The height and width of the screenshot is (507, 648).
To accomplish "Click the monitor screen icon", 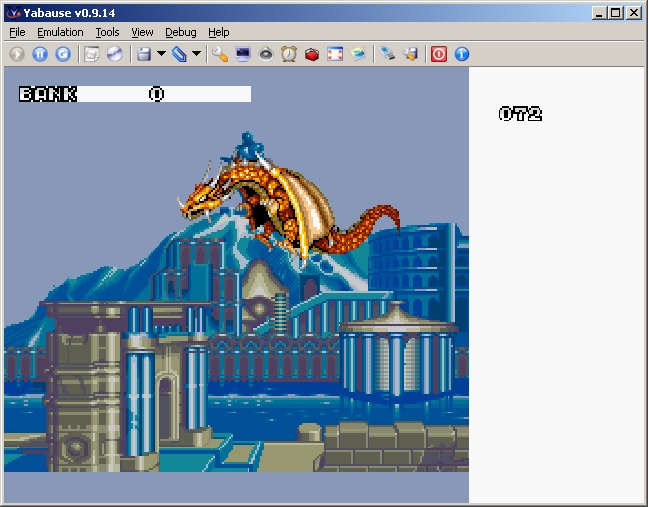I will (x=243, y=54).
